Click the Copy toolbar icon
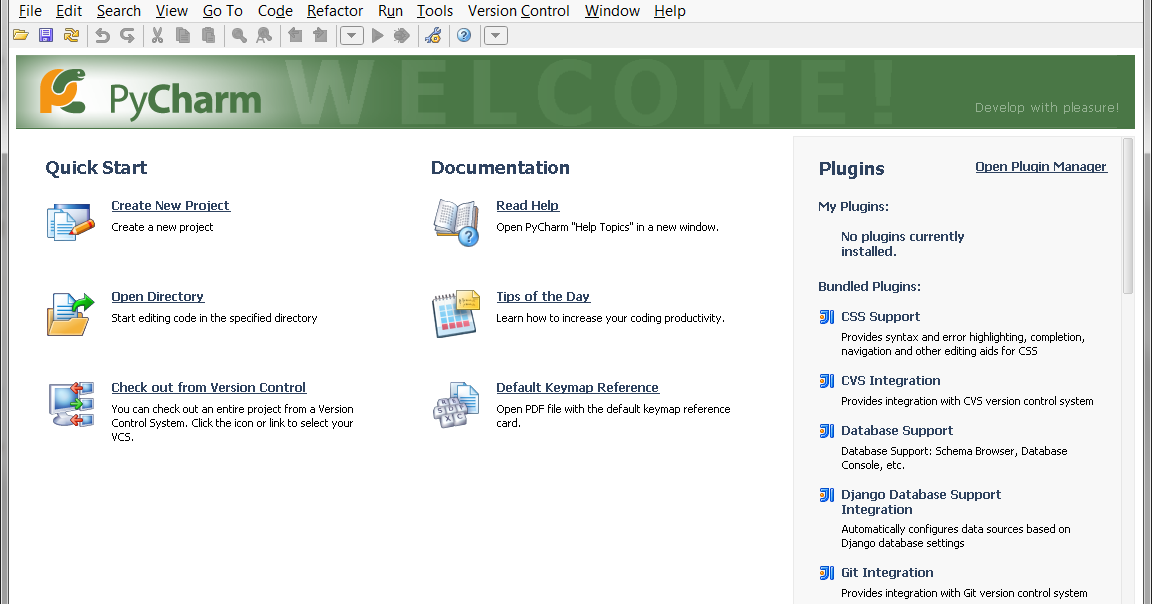1152x604 pixels. 183,35
